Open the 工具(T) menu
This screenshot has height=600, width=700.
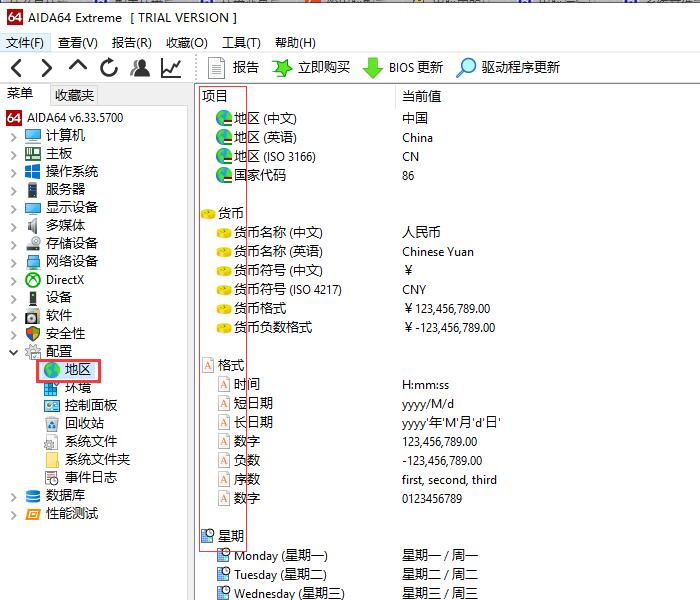[241, 43]
